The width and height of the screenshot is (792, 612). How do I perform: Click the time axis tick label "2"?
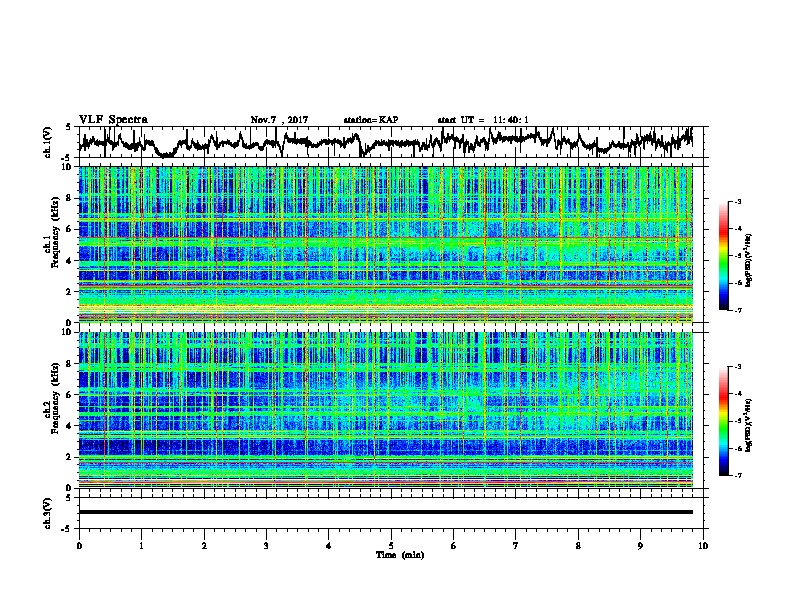point(204,546)
